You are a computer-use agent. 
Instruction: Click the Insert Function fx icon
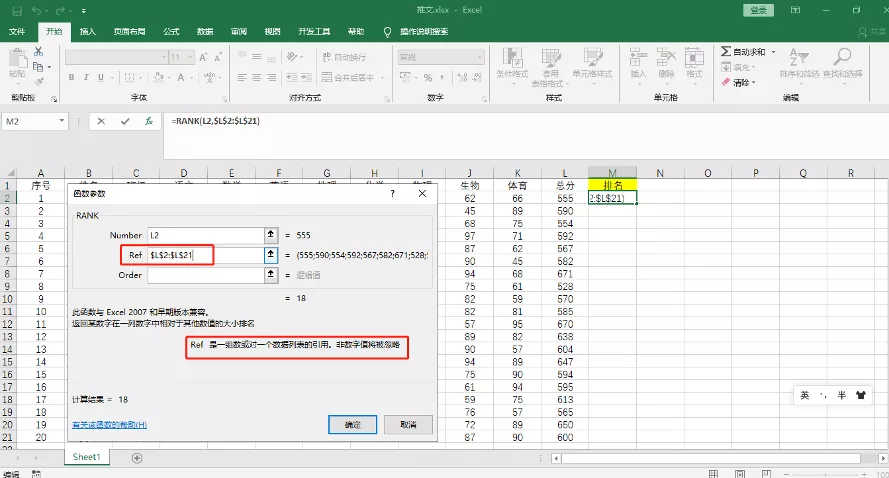(149, 121)
